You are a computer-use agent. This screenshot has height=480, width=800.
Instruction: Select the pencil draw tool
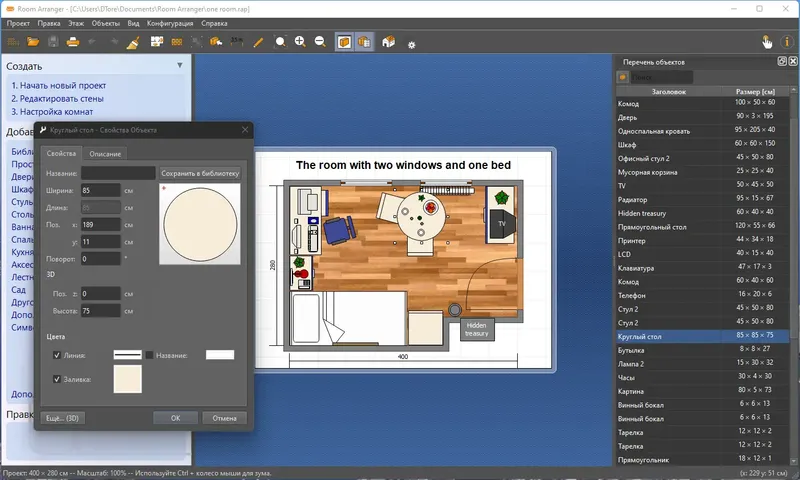tap(258, 42)
